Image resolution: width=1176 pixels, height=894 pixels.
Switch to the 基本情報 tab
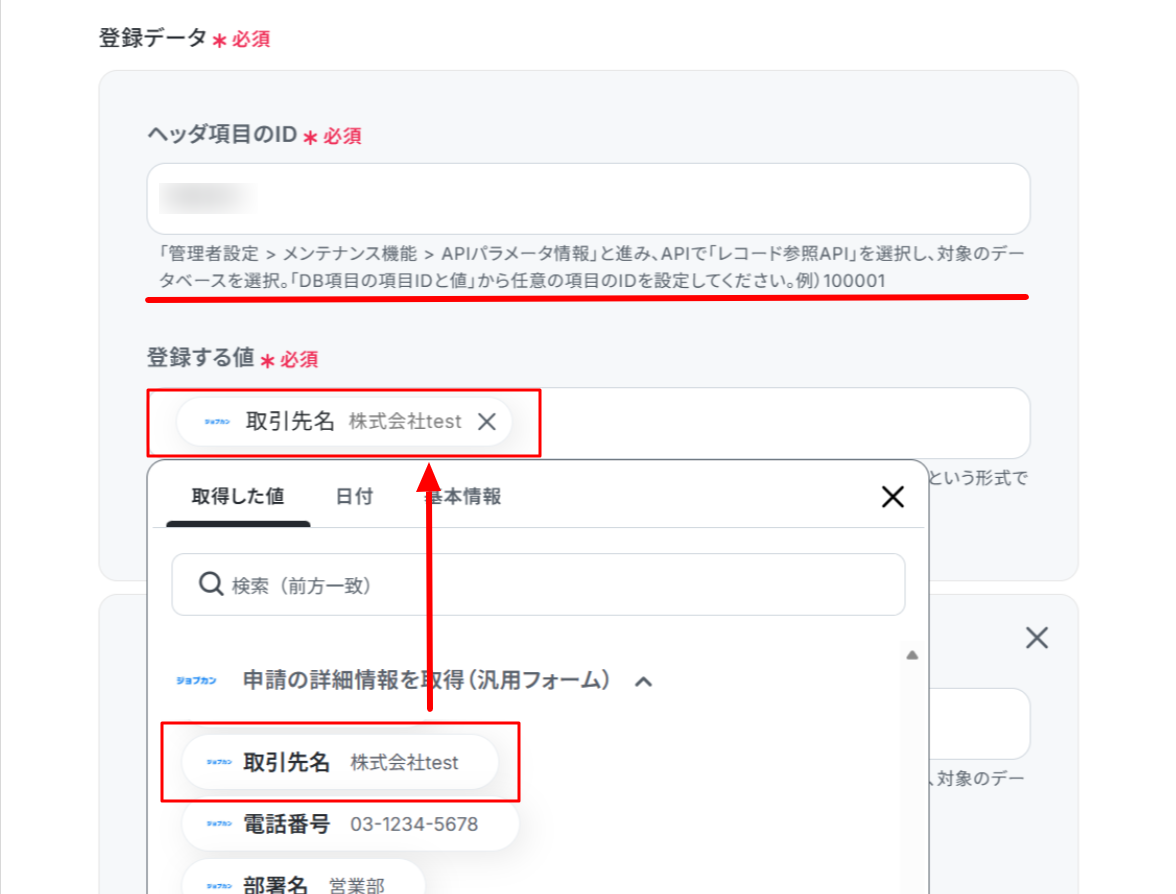tap(464, 496)
